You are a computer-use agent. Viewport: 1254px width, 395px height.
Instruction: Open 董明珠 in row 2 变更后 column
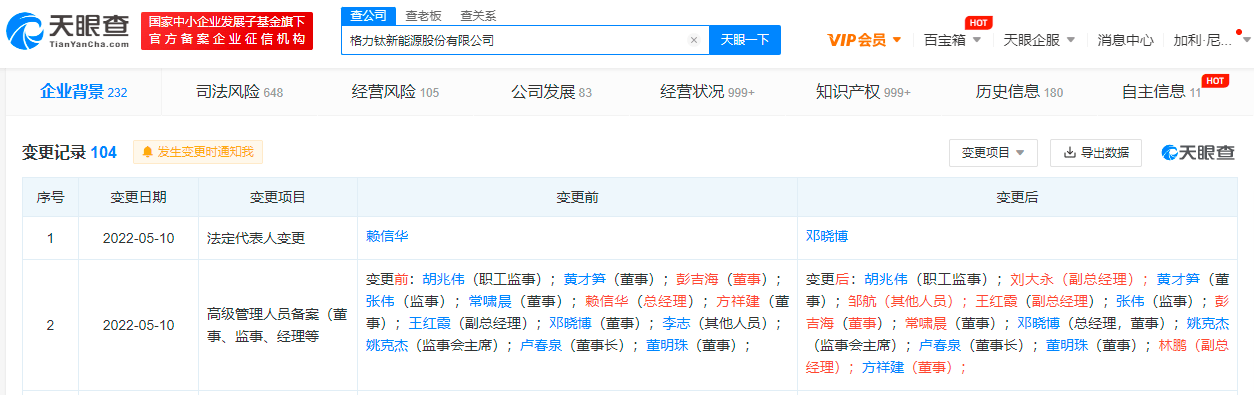pos(1067,345)
